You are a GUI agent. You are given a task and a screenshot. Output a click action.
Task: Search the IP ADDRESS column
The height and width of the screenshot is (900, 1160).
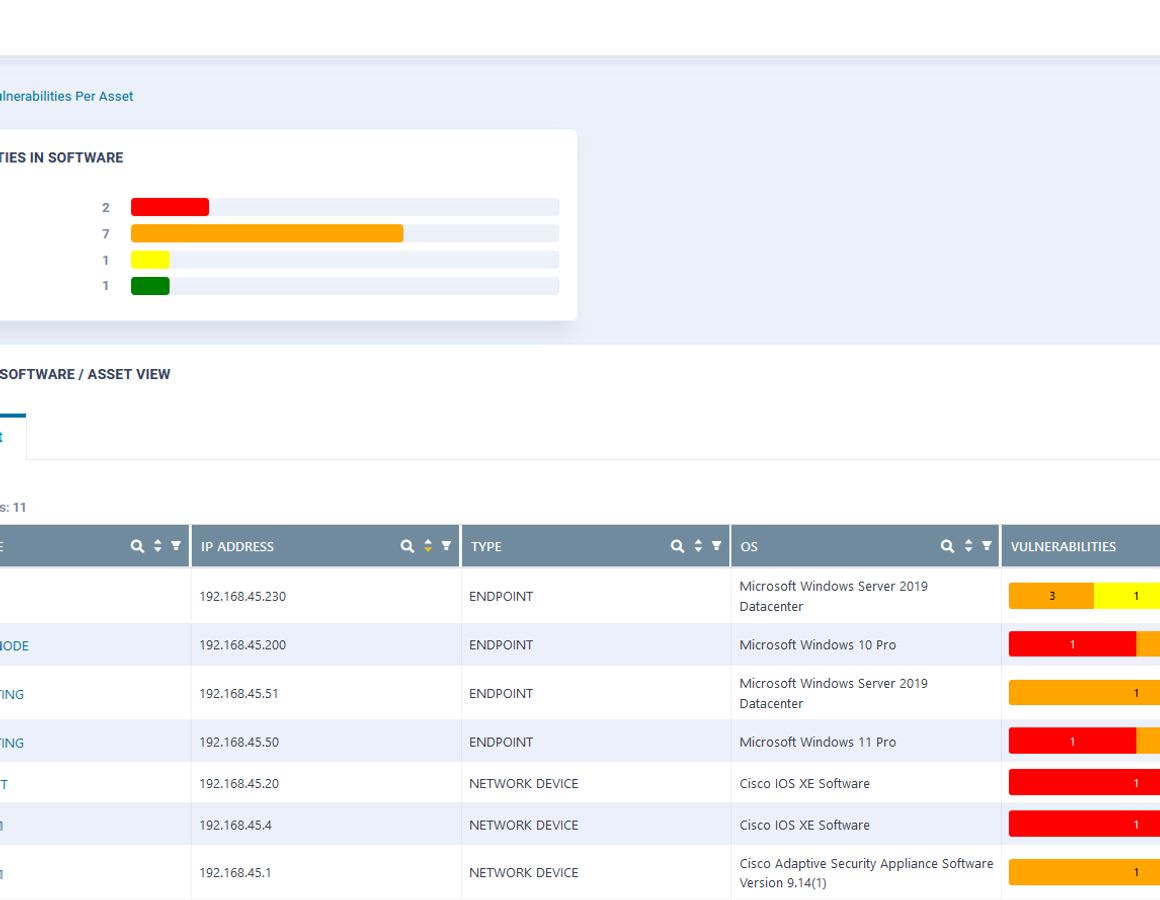tap(407, 547)
